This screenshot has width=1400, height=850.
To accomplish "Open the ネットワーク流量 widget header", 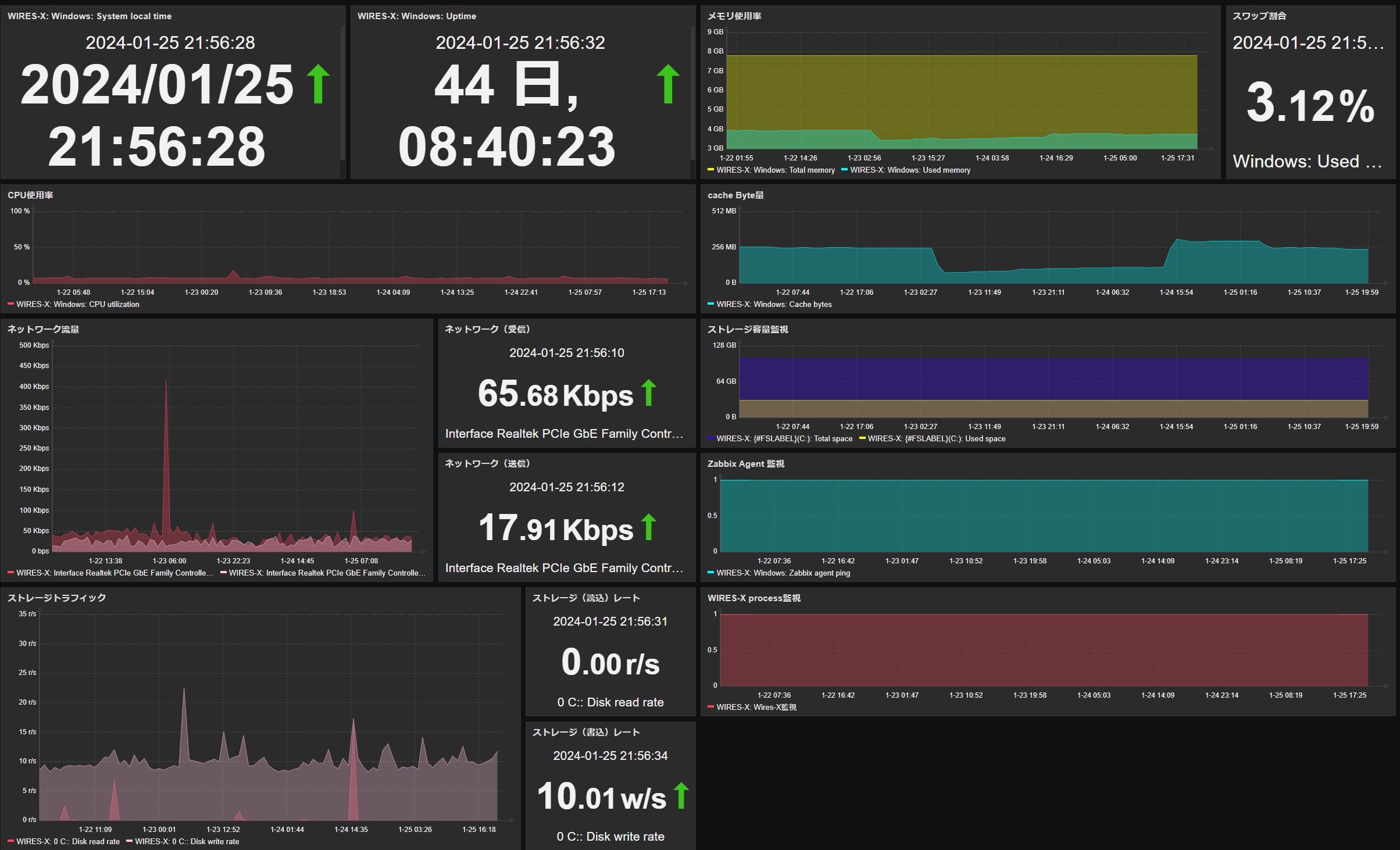I will (x=43, y=330).
